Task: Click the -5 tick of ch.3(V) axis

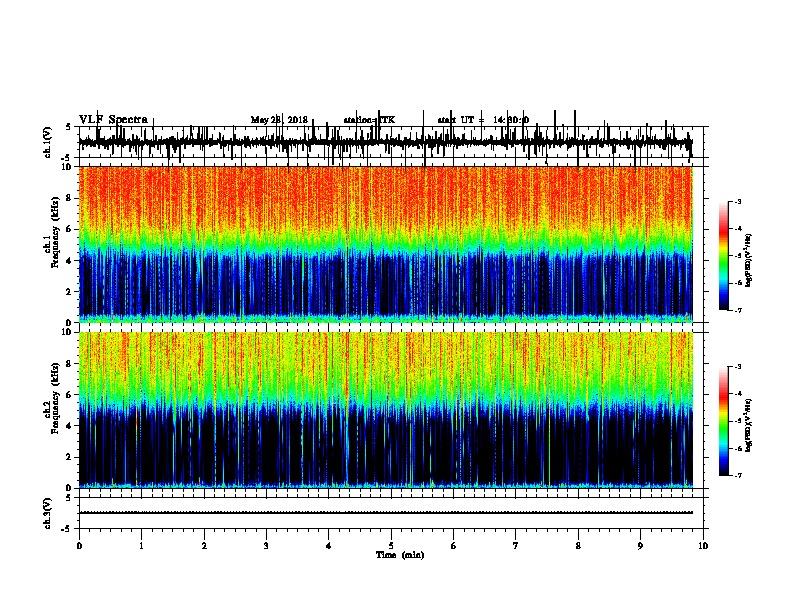Action: click(x=67, y=529)
